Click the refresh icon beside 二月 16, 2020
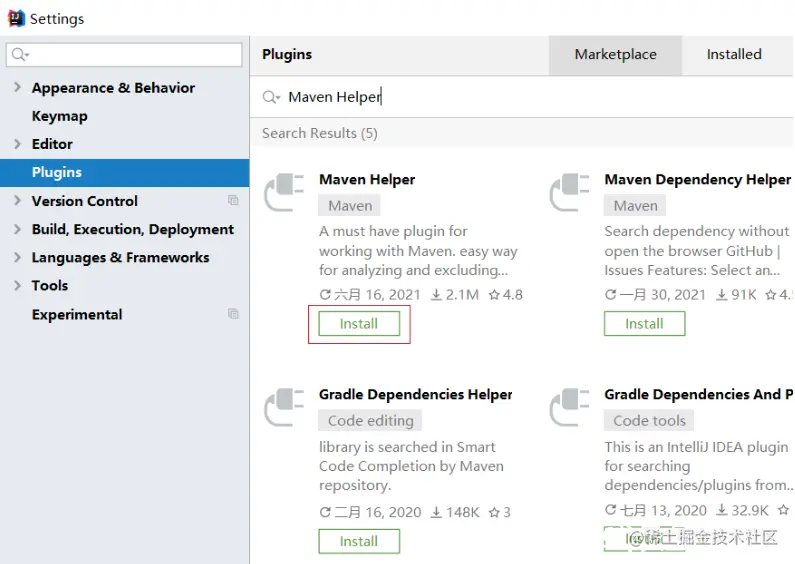Viewport: 795px width, 564px height. [325, 512]
